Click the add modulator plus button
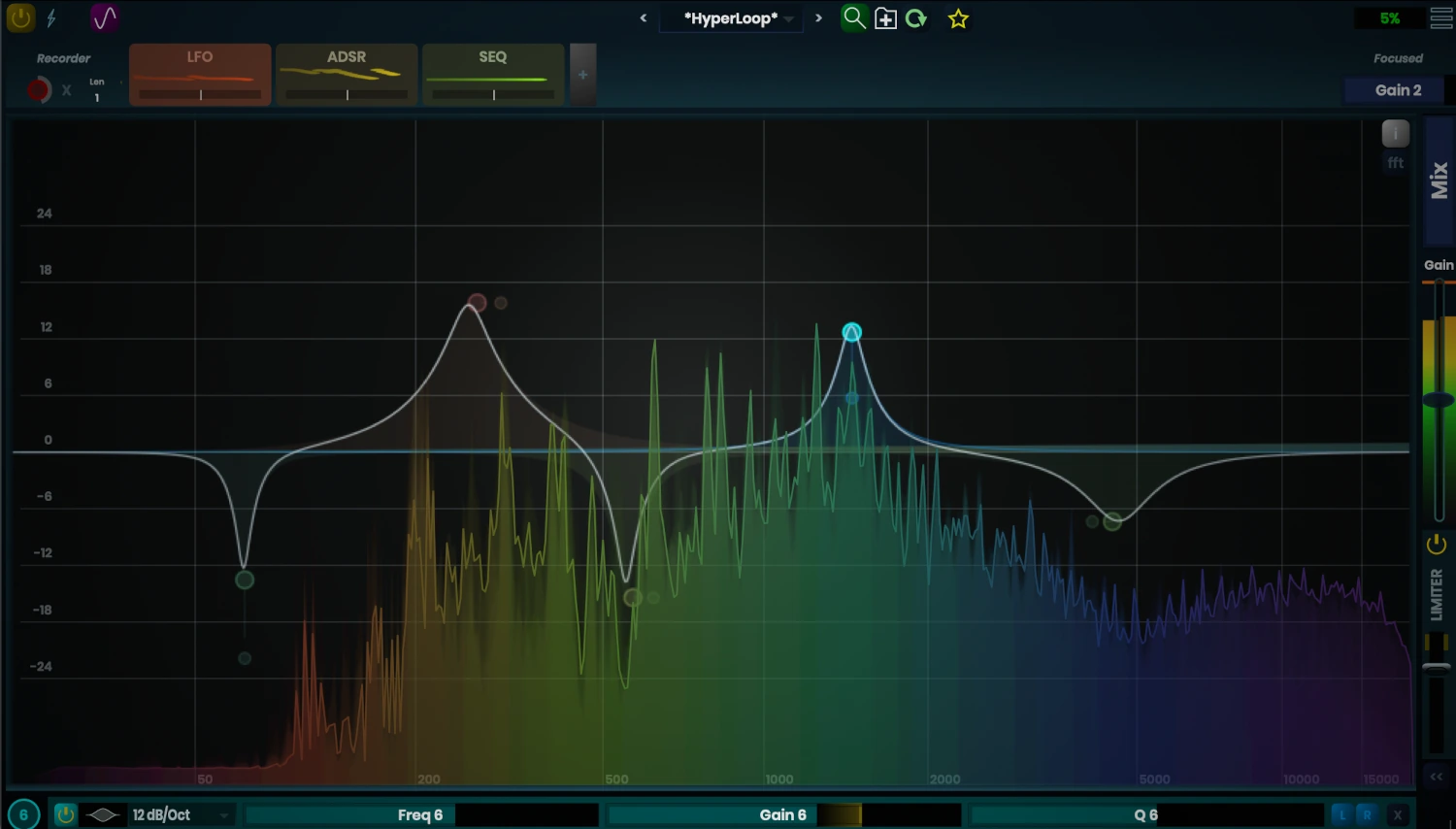This screenshot has height=829, width=1456. [582, 75]
